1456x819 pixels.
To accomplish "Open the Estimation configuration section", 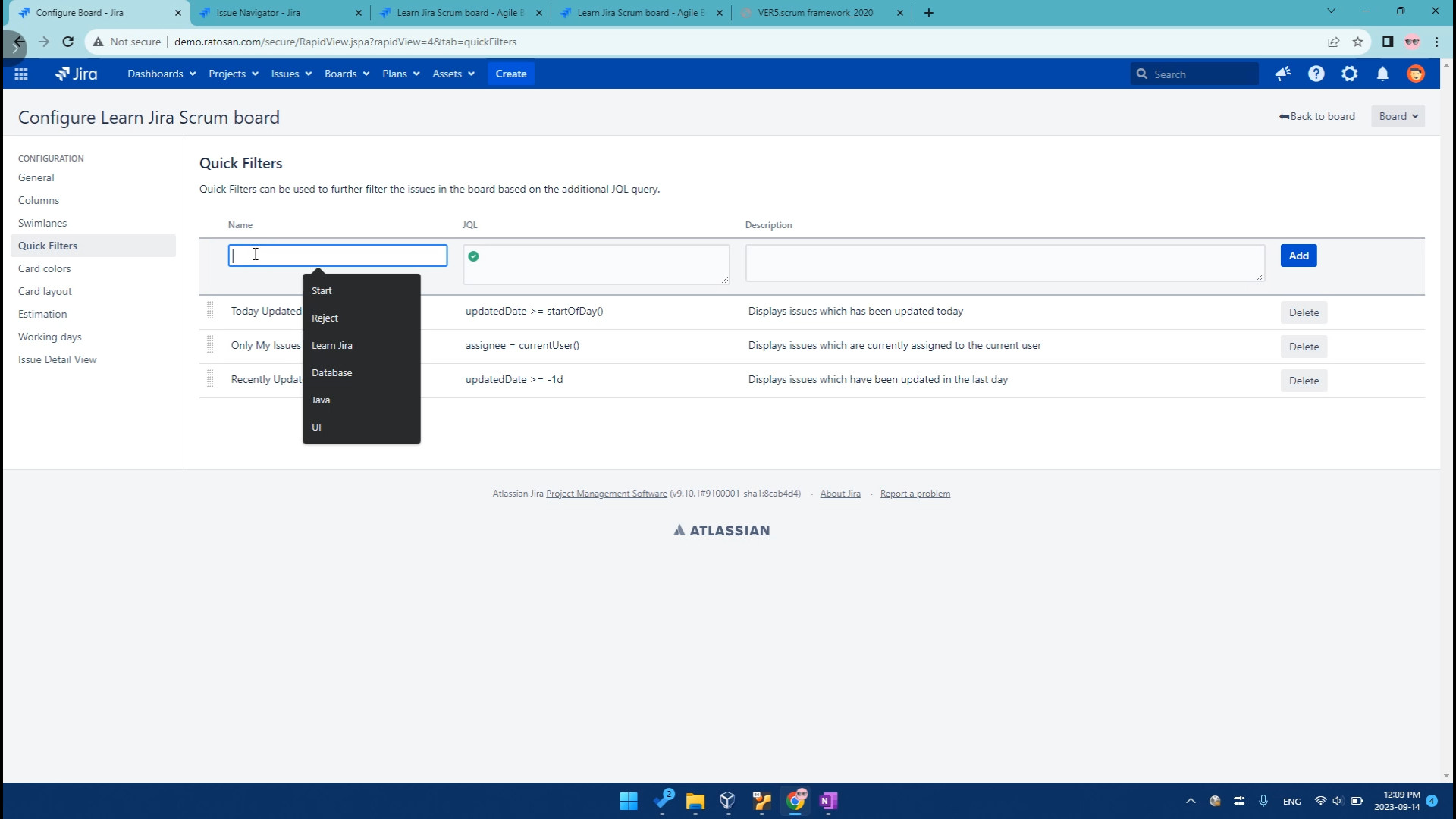I will [42, 314].
